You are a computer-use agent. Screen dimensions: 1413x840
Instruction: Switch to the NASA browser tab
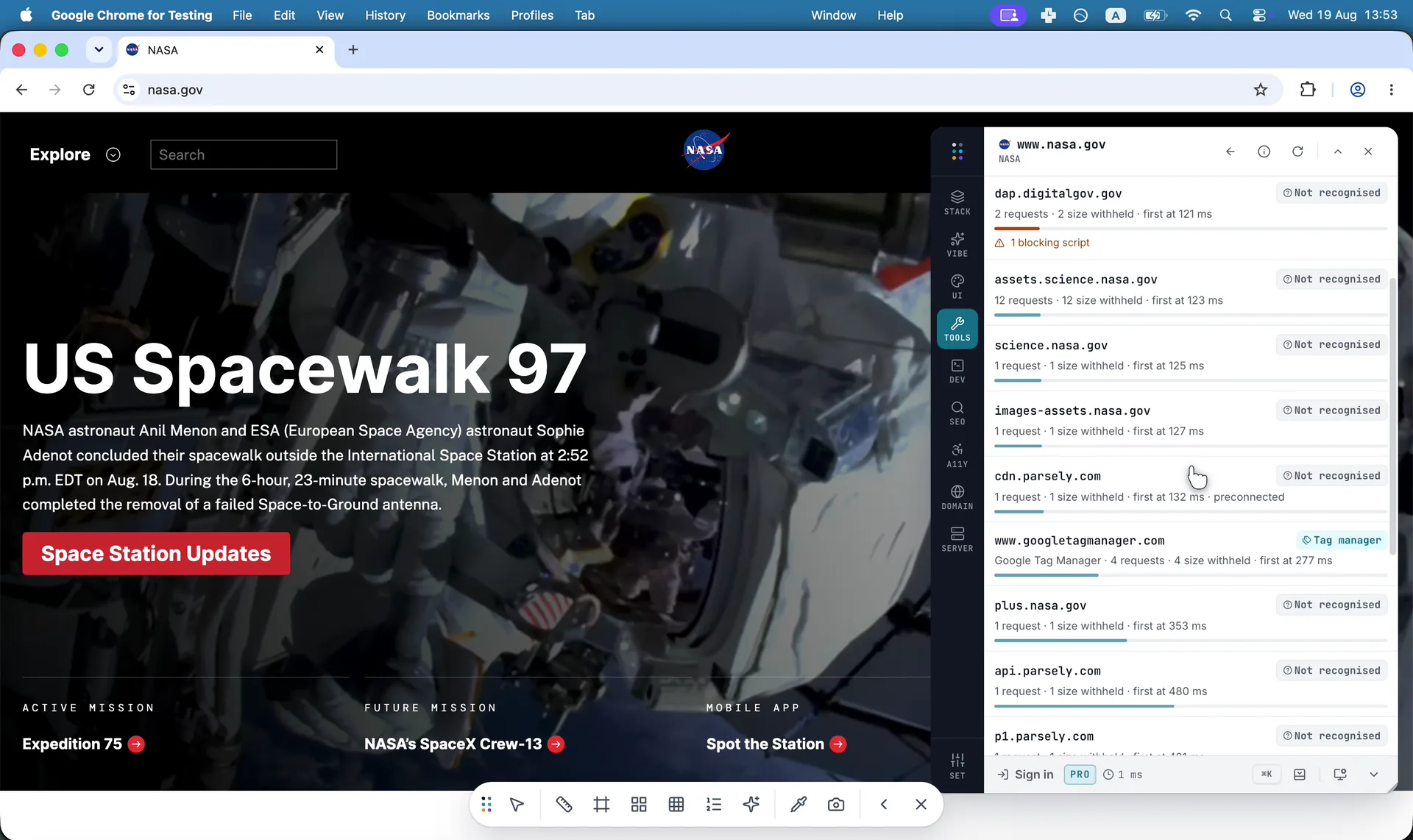click(225, 50)
